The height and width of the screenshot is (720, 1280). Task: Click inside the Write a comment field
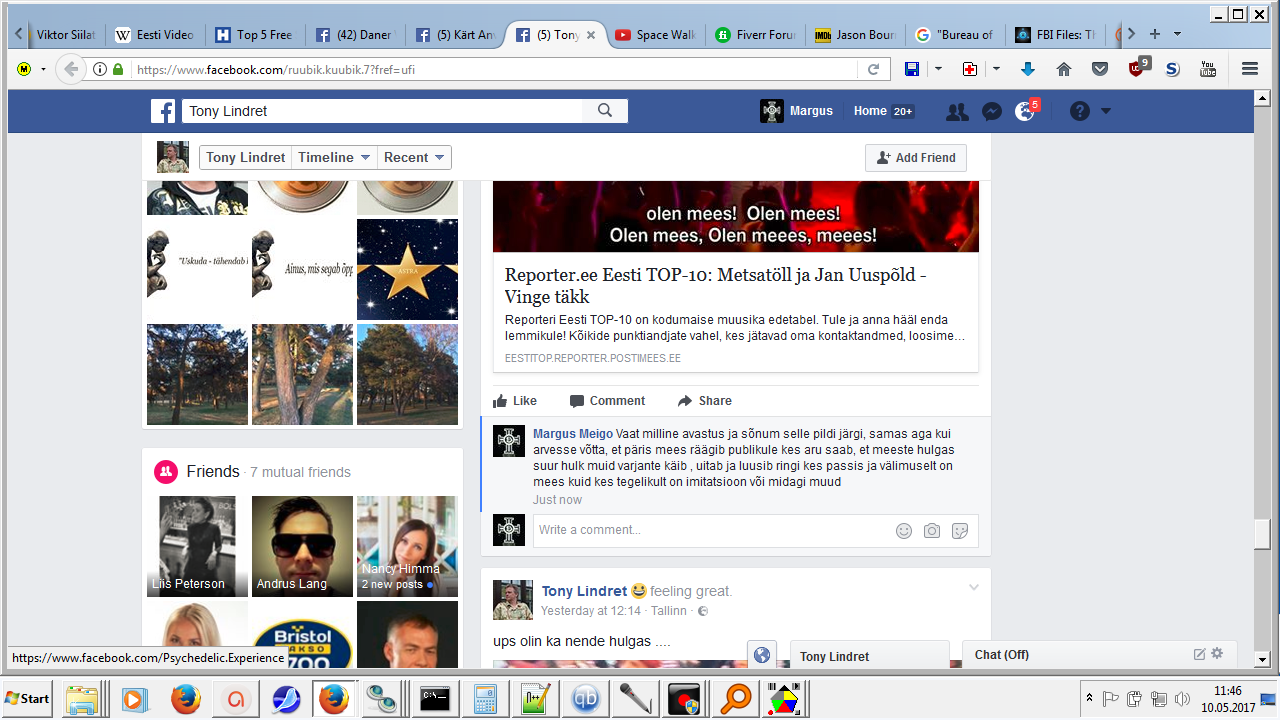click(x=712, y=530)
